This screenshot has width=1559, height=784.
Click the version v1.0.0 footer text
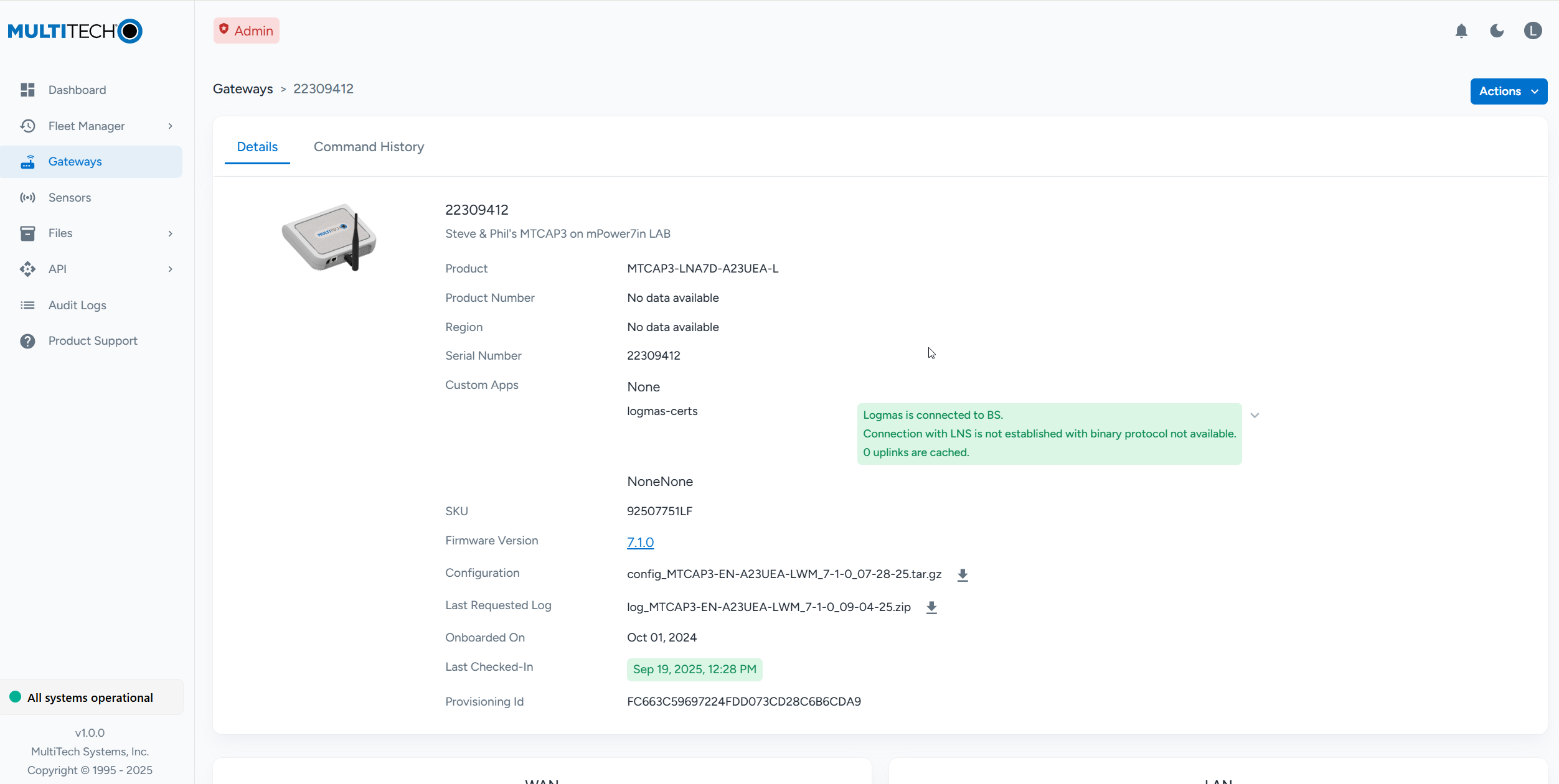click(x=90, y=733)
